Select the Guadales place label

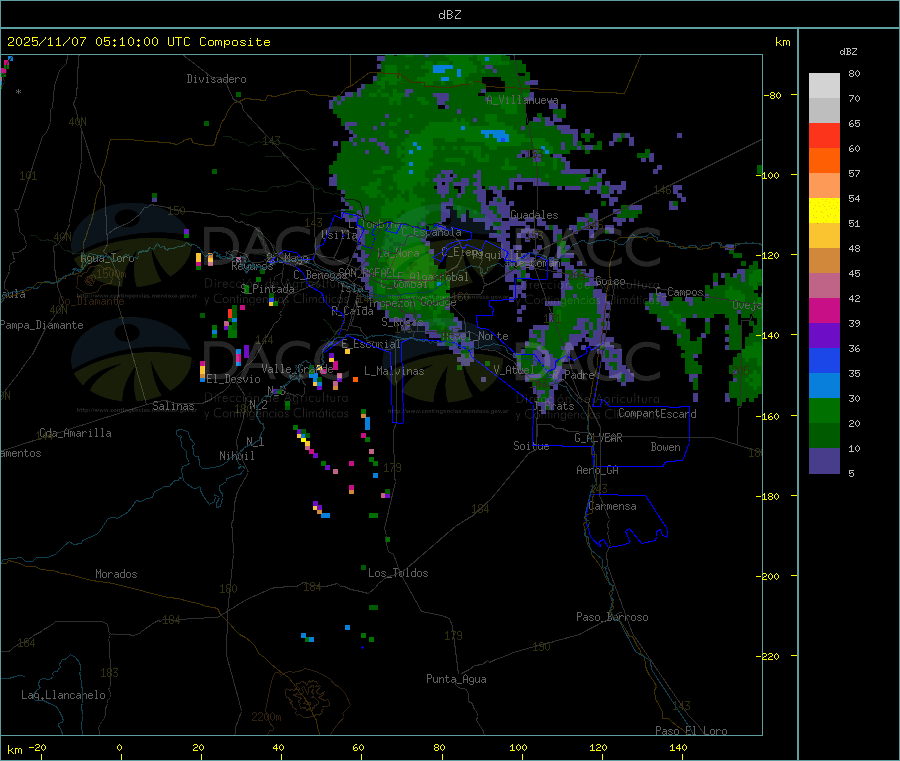pyautogui.click(x=534, y=215)
